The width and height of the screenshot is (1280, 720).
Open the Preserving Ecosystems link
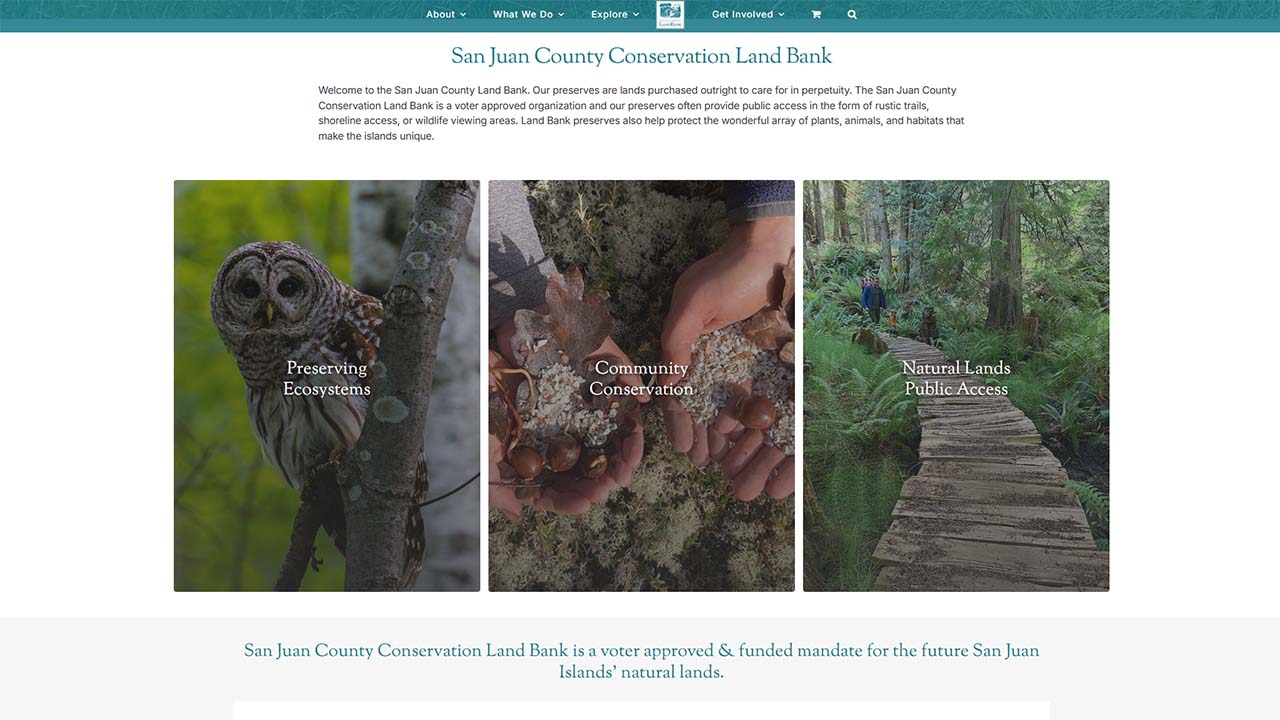point(327,379)
